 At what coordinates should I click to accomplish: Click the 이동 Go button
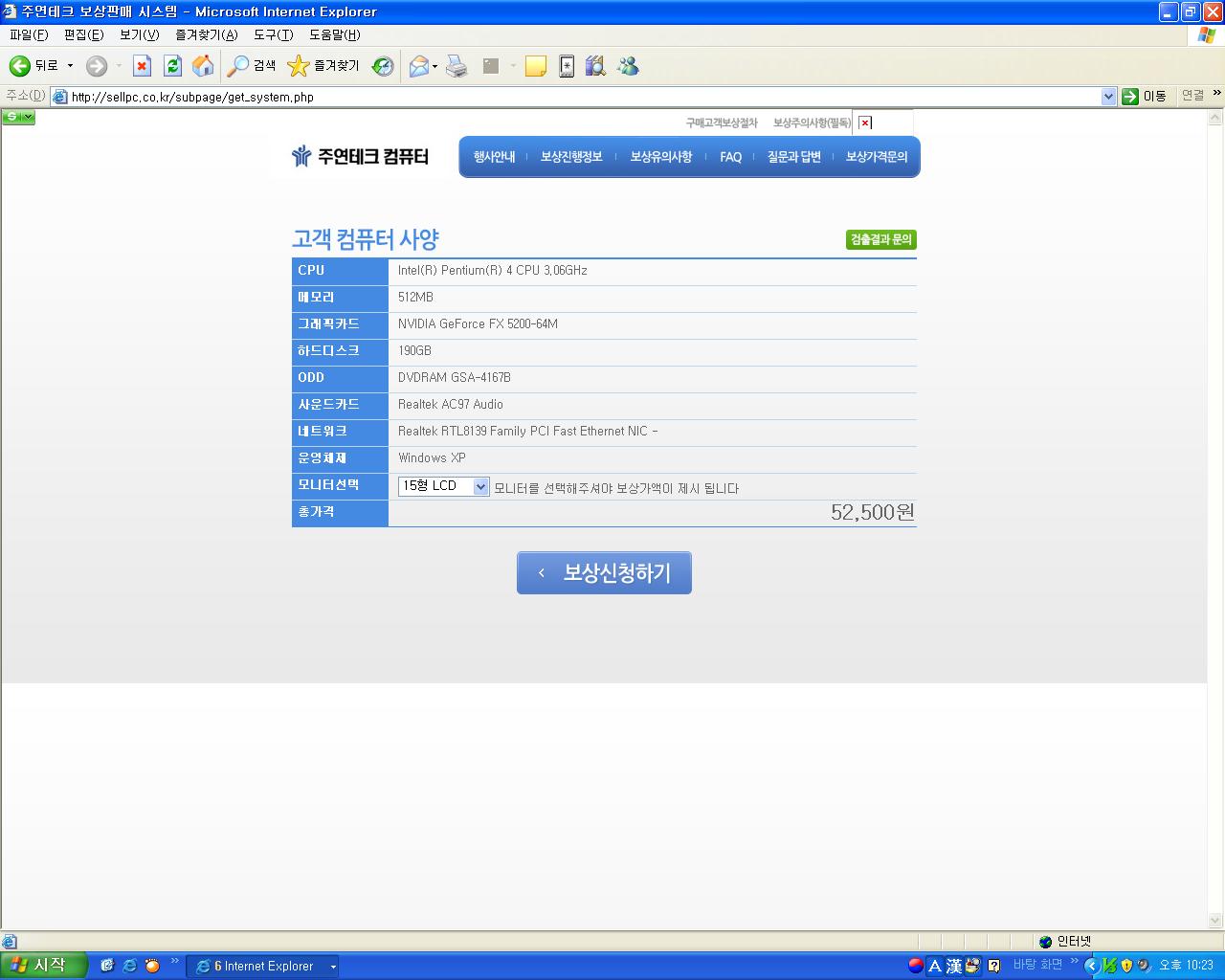pos(1145,96)
